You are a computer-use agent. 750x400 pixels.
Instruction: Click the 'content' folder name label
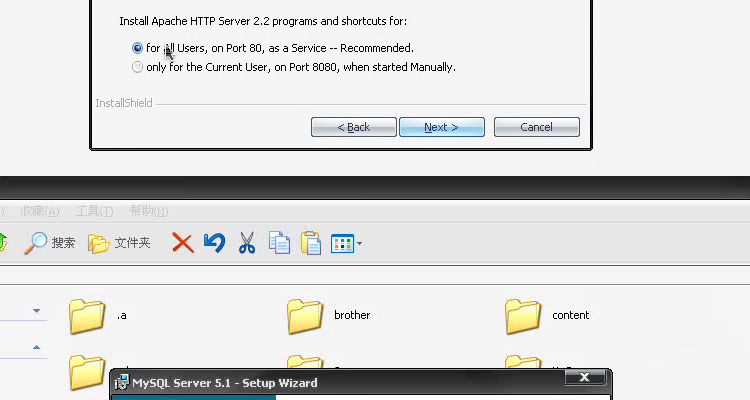[571, 315]
